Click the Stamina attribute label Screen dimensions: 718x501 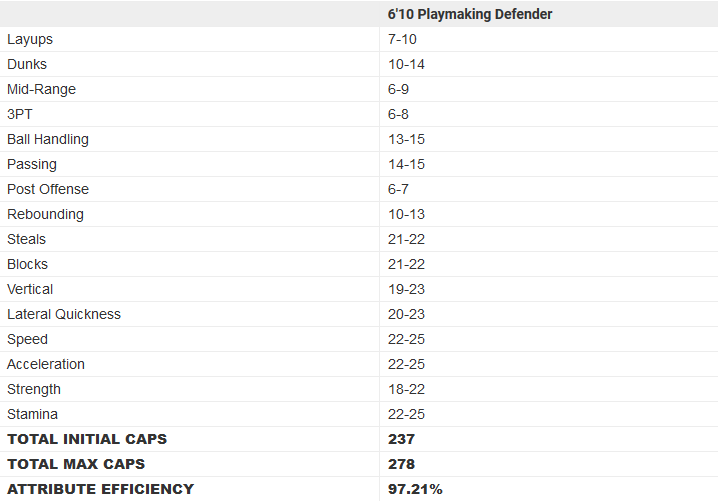pos(32,414)
